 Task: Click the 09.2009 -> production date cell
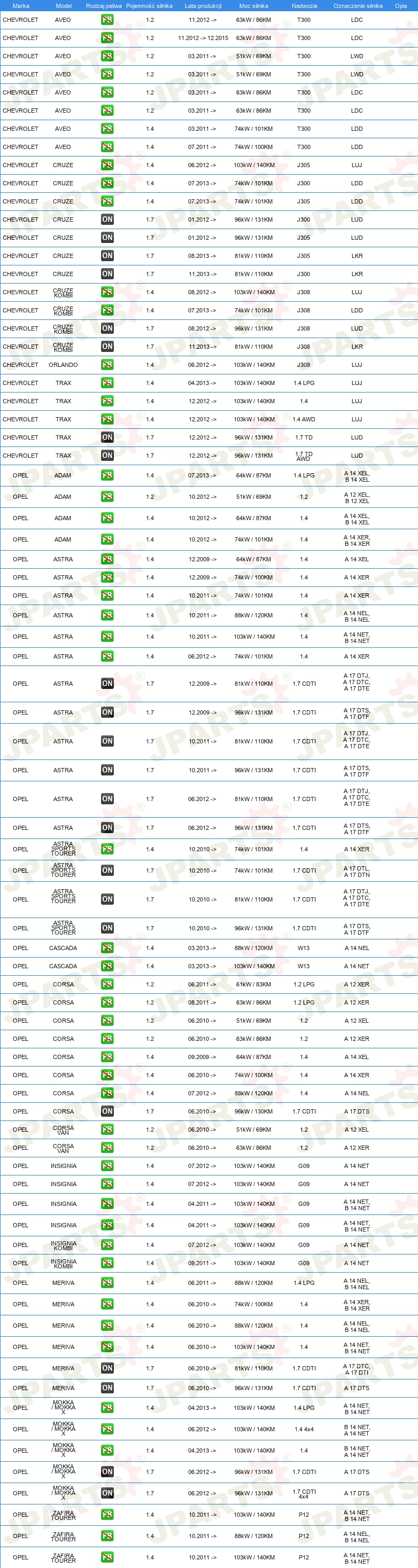point(202,1057)
